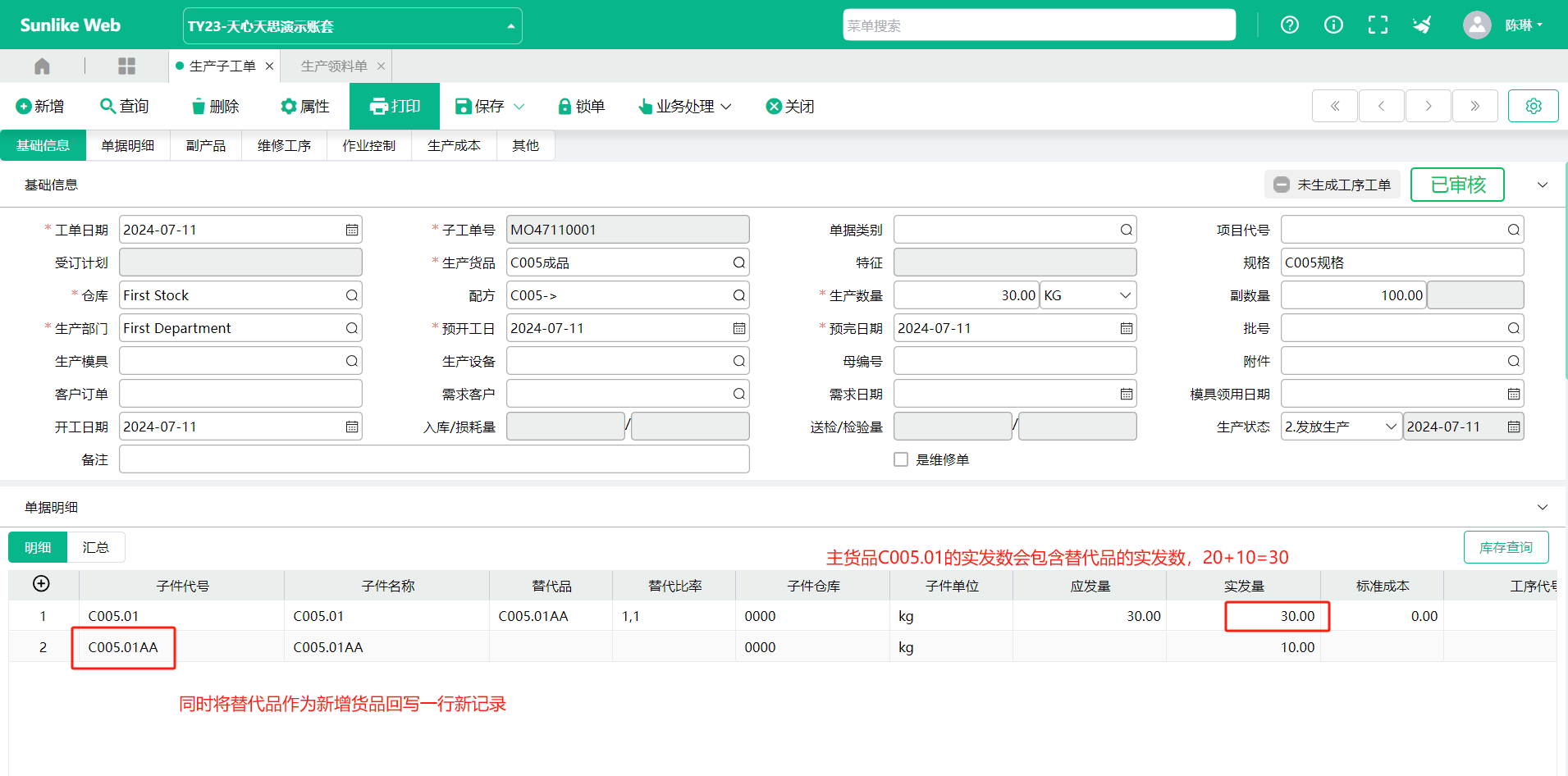Screen dimensions: 1568x776
Task: Click the help question mark icon
Action: tap(1290, 25)
